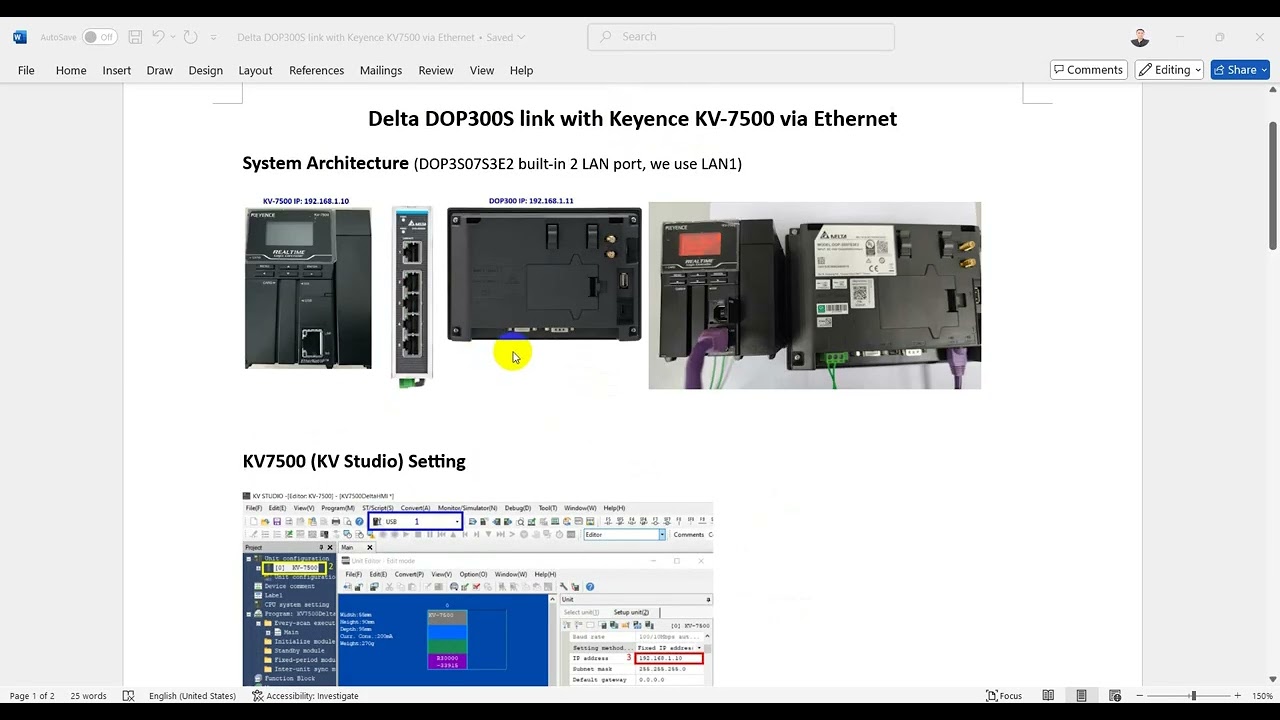This screenshot has height=720, width=1280.
Task: Open the View tab
Action: coord(482,70)
